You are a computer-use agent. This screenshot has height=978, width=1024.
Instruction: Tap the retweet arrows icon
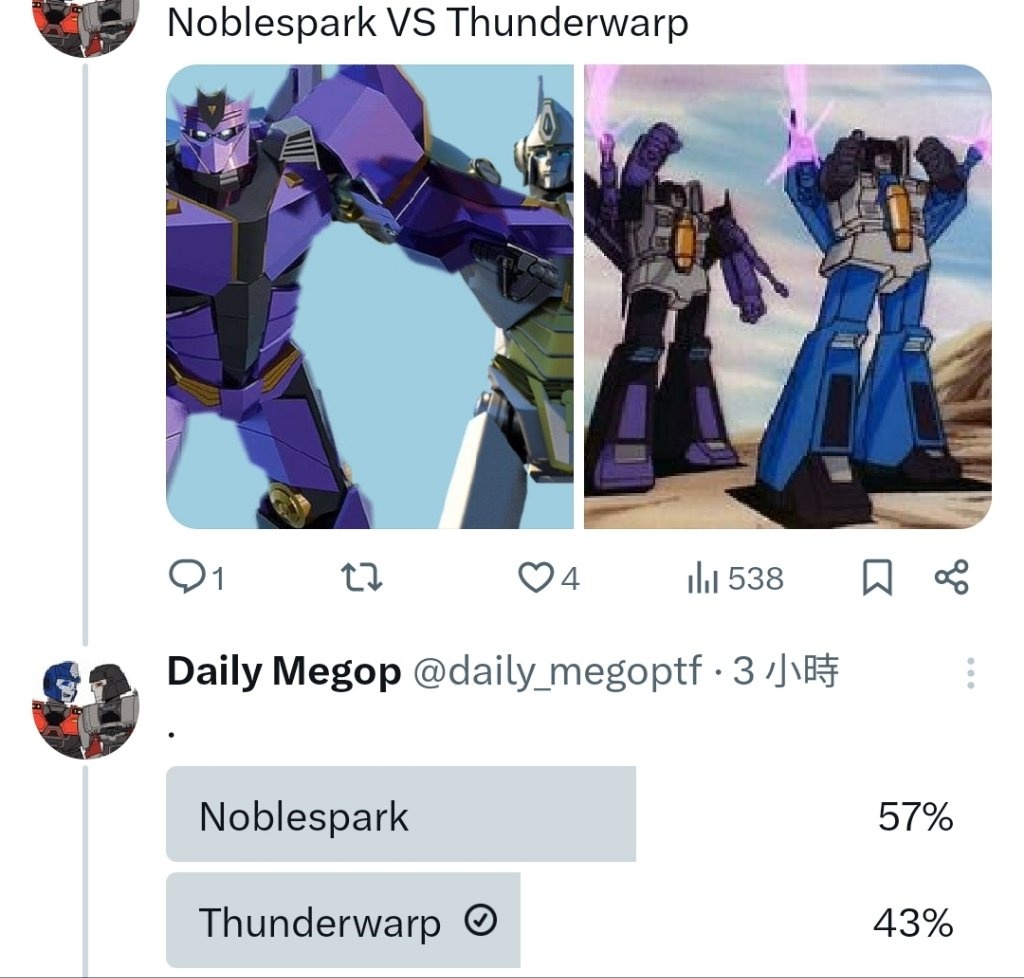click(x=362, y=578)
